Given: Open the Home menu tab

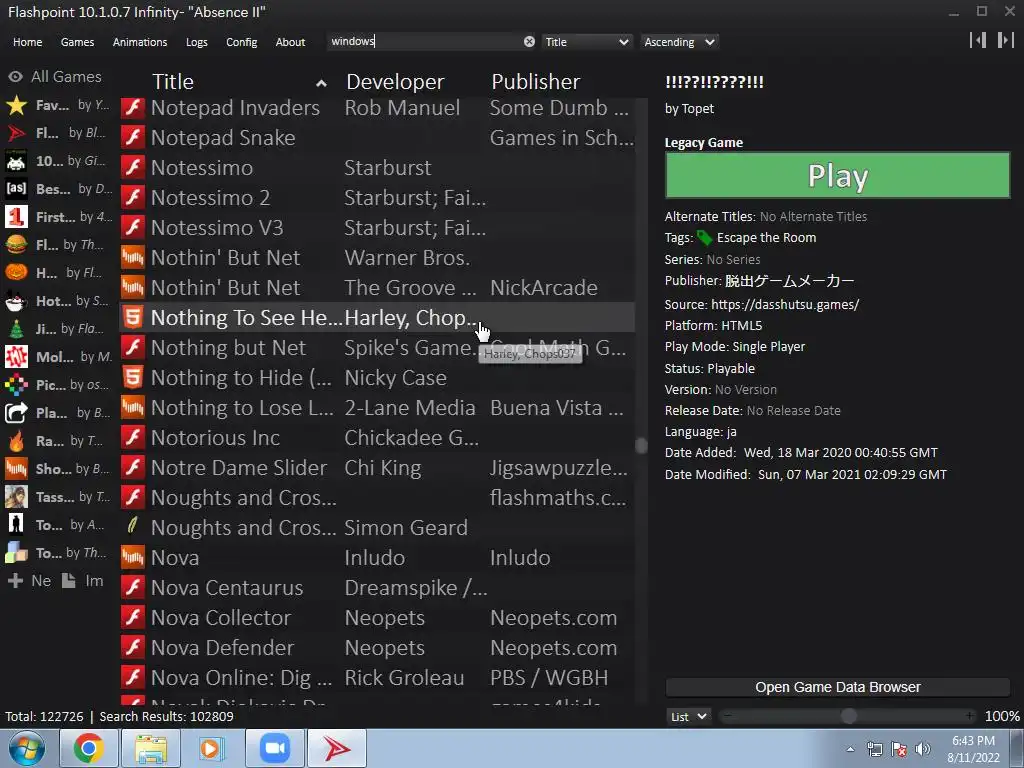Looking at the screenshot, I should coord(27,42).
